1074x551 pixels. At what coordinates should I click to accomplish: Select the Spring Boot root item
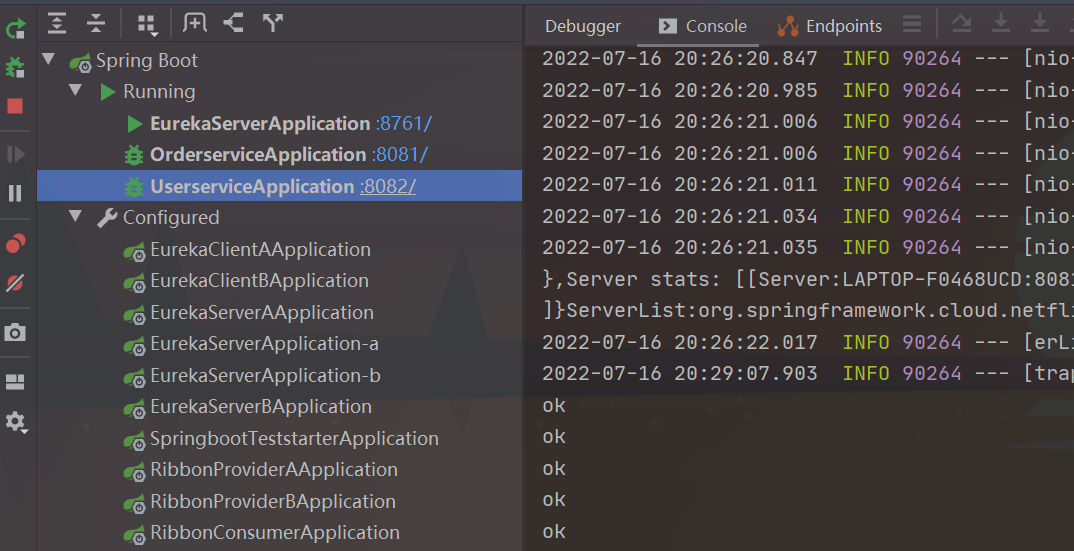point(147,60)
